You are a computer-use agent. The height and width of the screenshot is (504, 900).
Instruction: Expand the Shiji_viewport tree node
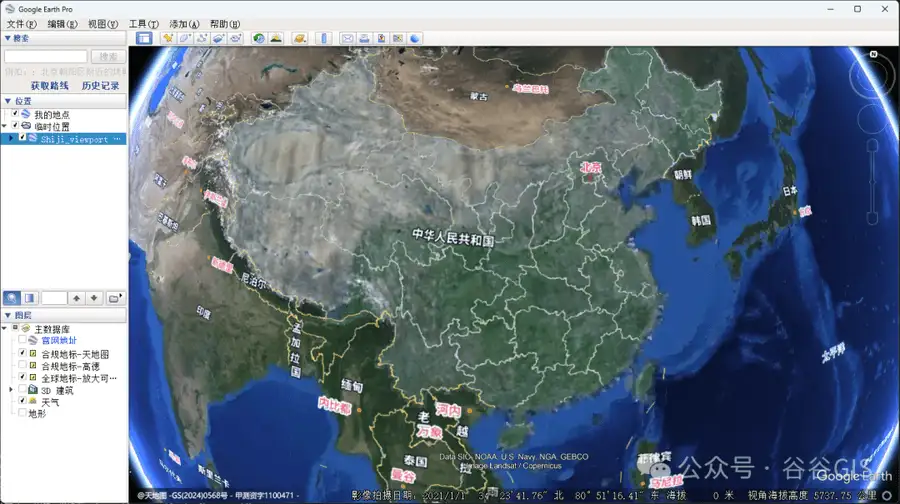[11, 138]
